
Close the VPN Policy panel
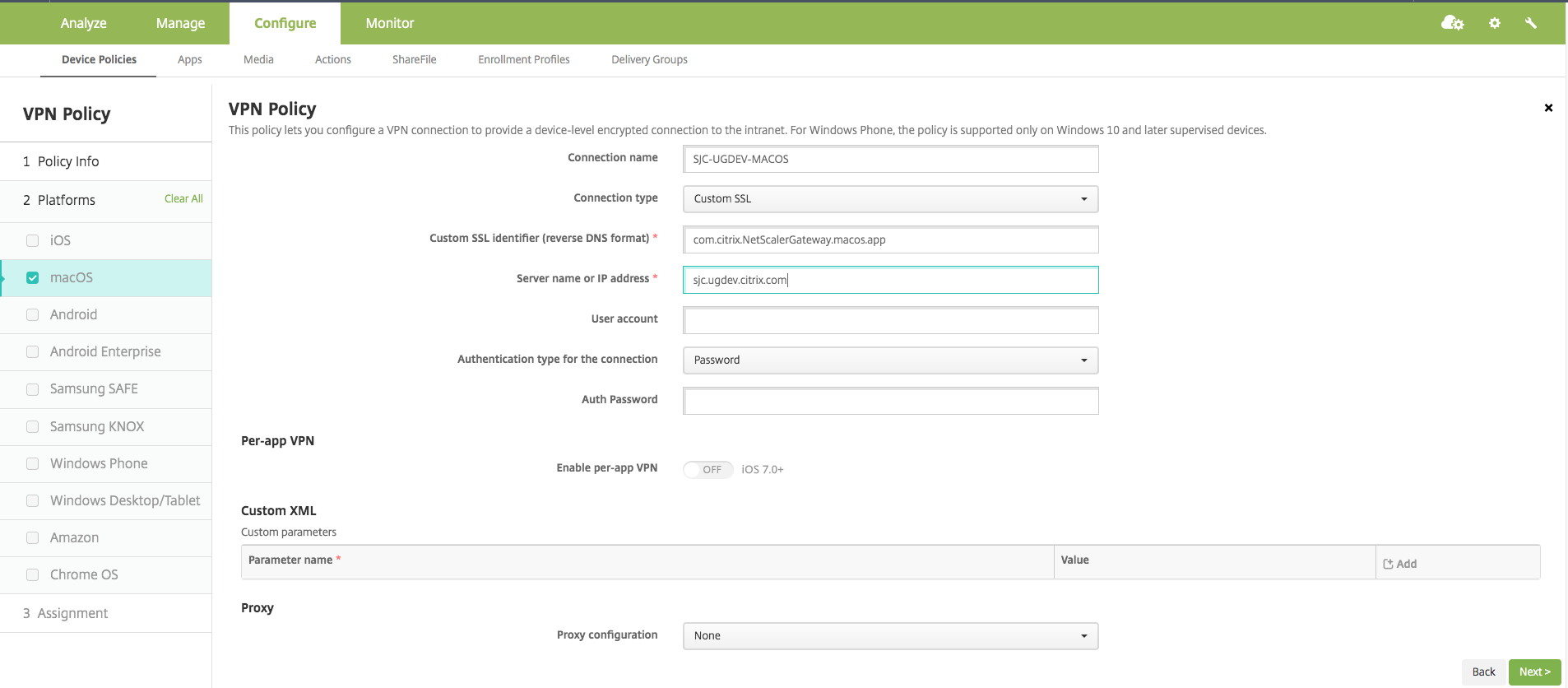pos(1548,108)
